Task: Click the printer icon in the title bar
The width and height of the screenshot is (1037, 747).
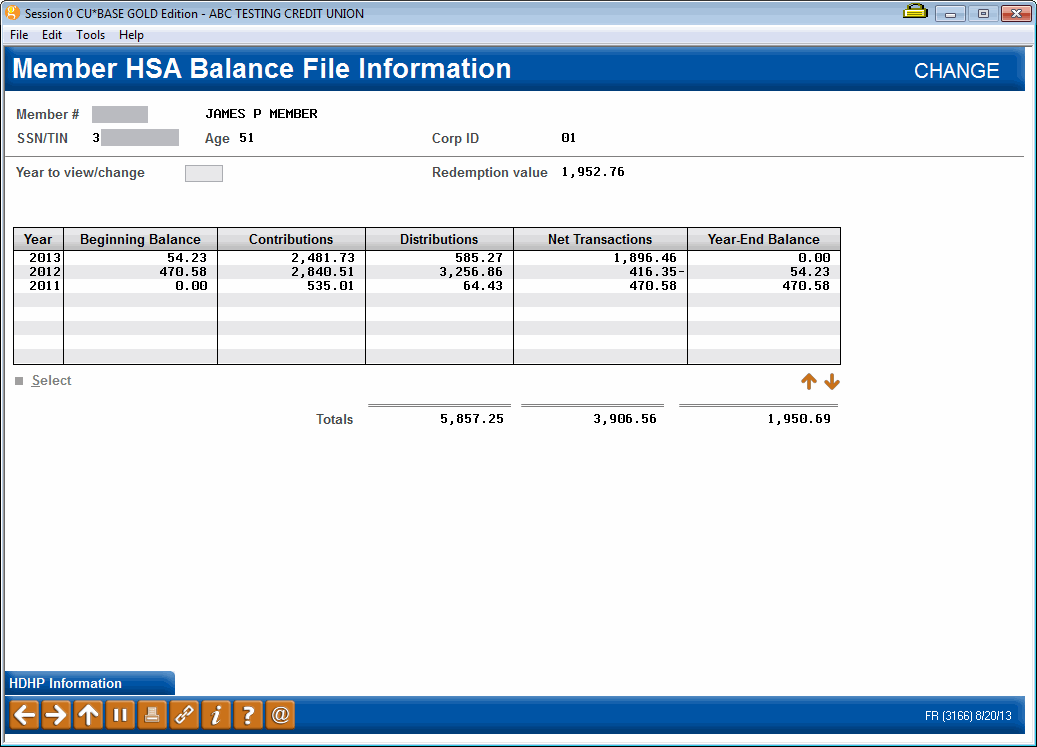Action: coord(915,12)
